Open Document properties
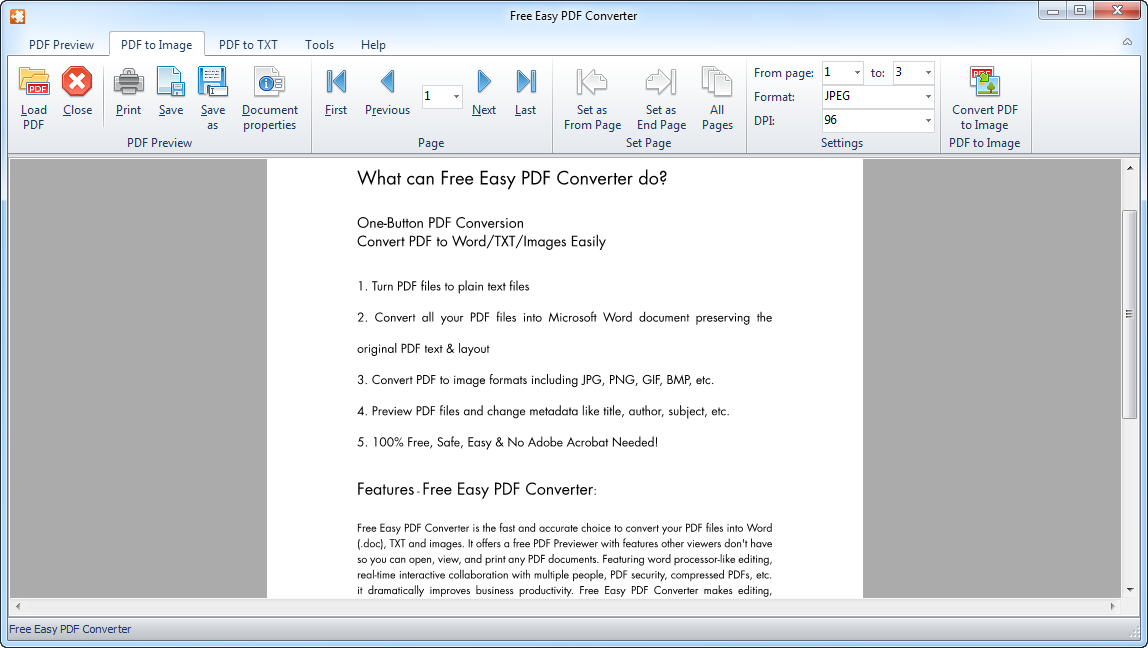Screen dimensions: 1148x648 [x=269, y=95]
